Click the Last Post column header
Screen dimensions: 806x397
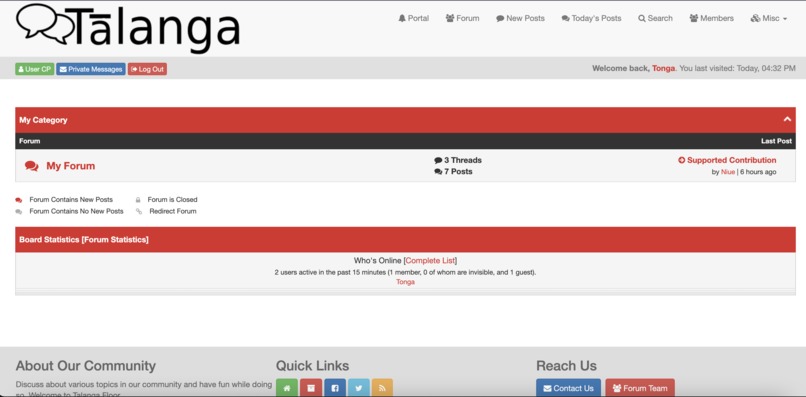tap(776, 141)
